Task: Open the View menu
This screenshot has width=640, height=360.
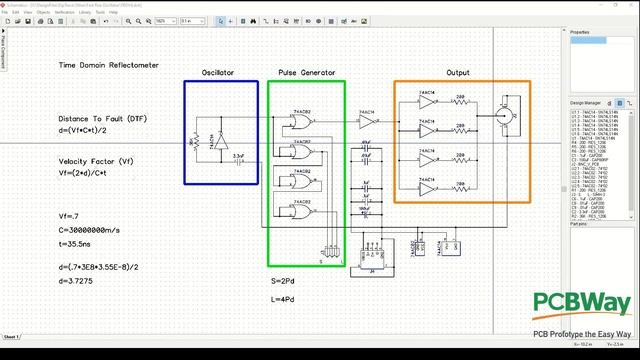Action: click(28, 12)
